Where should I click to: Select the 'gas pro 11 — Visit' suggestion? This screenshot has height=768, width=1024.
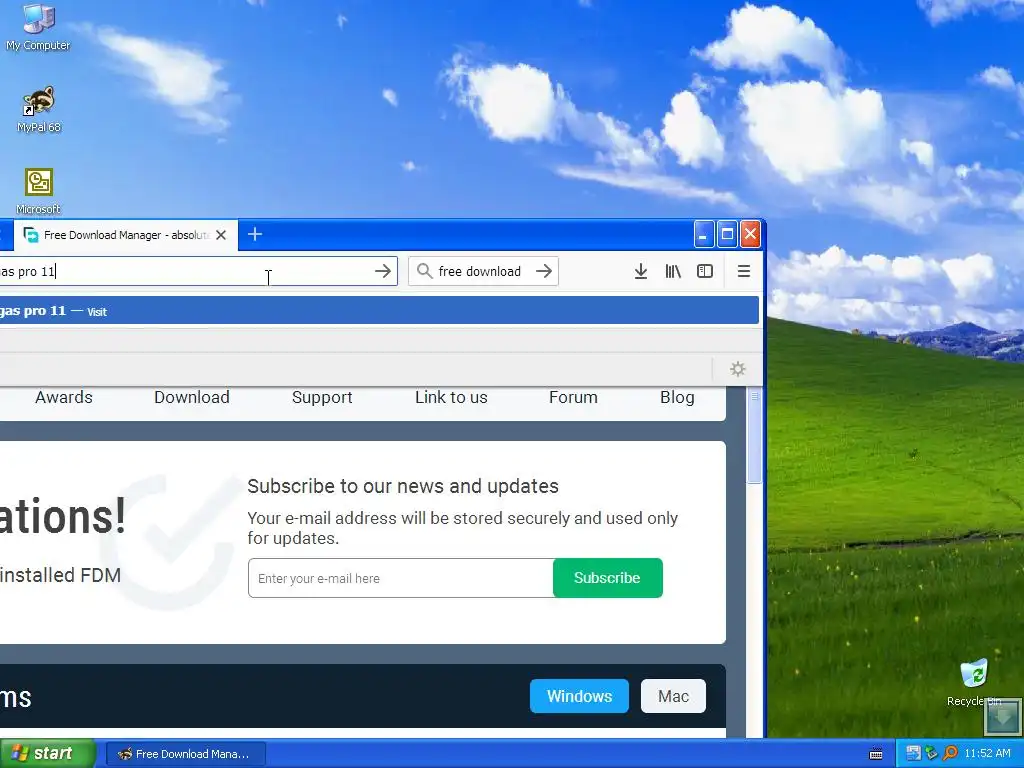coord(379,311)
